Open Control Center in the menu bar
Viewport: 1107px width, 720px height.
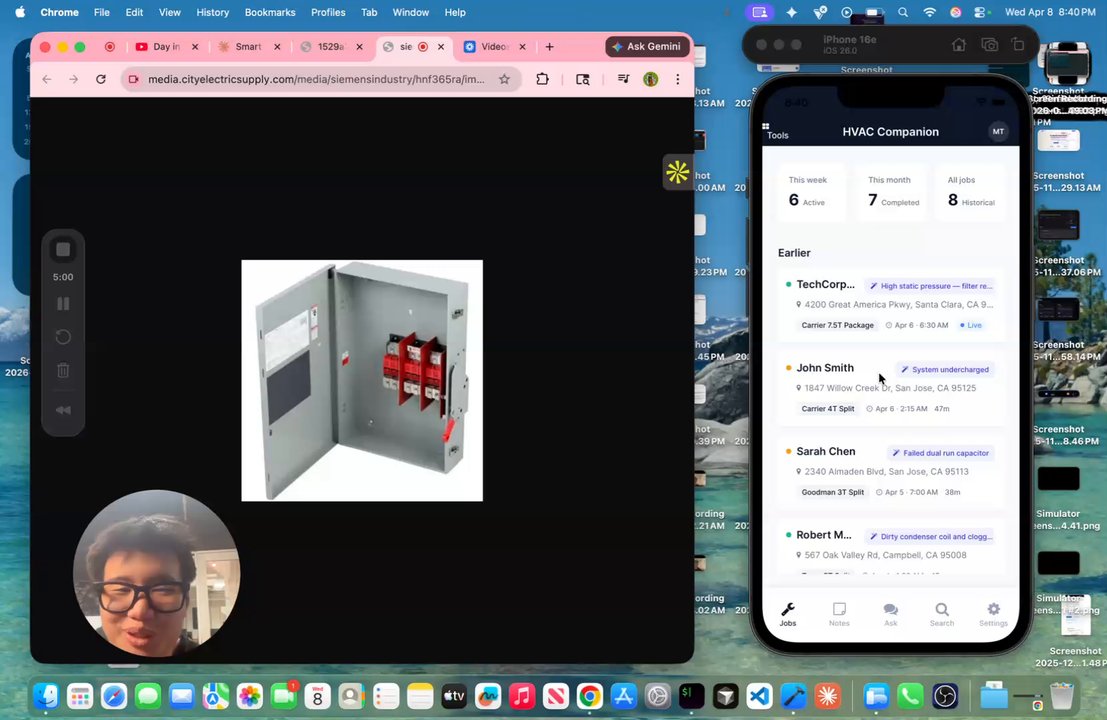coord(981,12)
